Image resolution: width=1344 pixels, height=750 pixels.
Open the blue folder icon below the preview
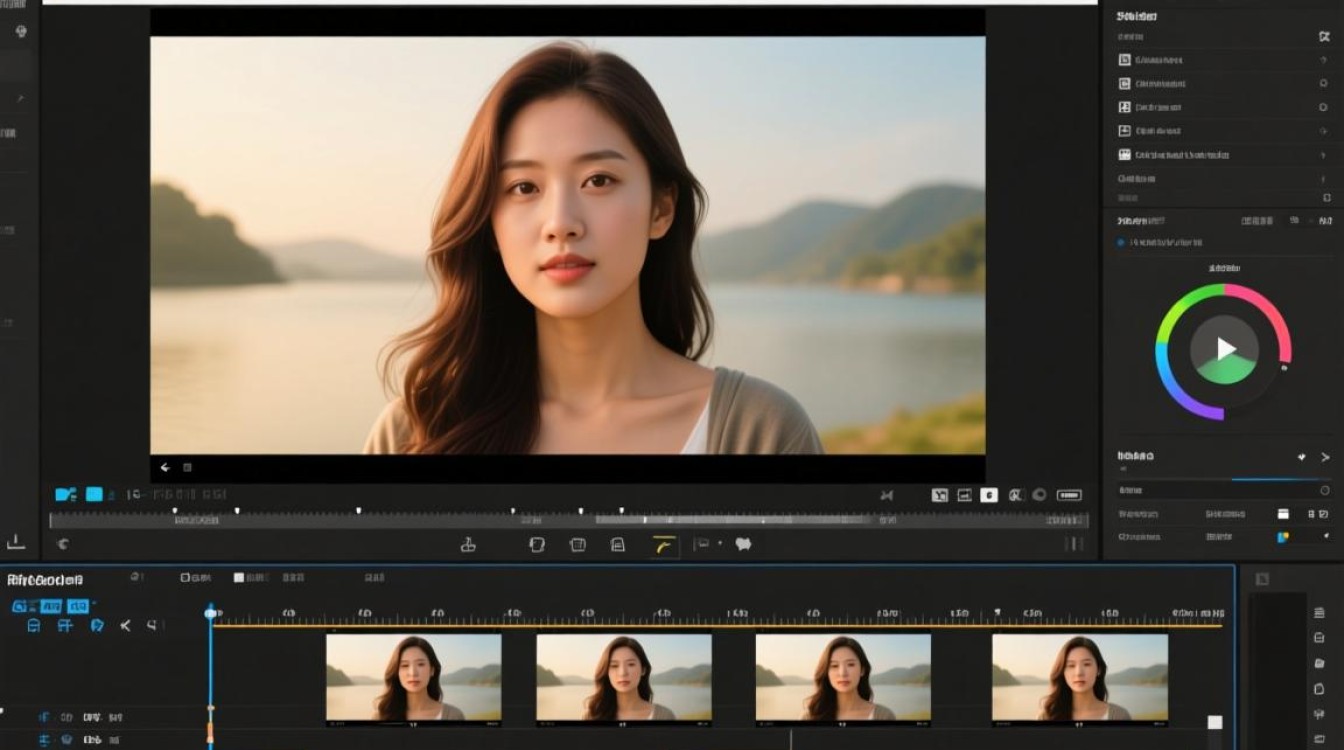click(66, 494)
